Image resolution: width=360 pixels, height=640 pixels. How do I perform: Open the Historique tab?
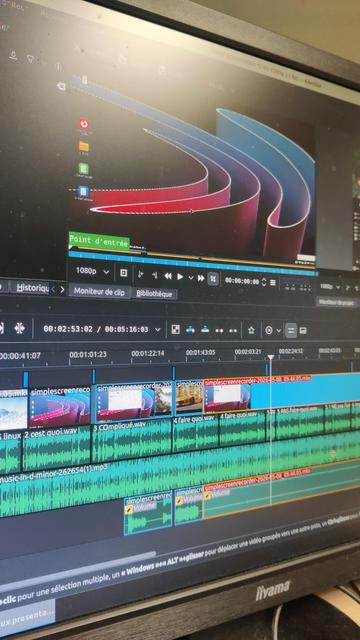[x=32, y=287]
